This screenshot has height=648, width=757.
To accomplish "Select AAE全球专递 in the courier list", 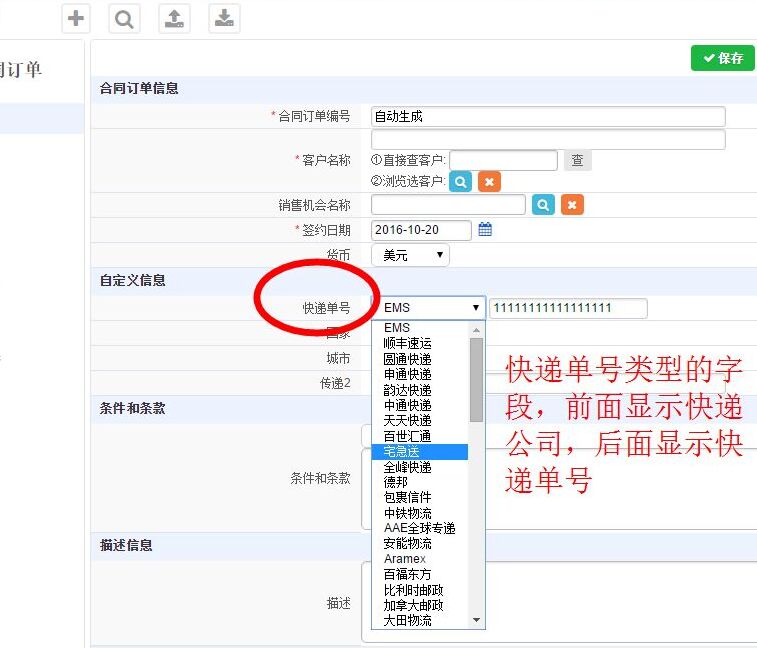I will [x=419, y=528].
